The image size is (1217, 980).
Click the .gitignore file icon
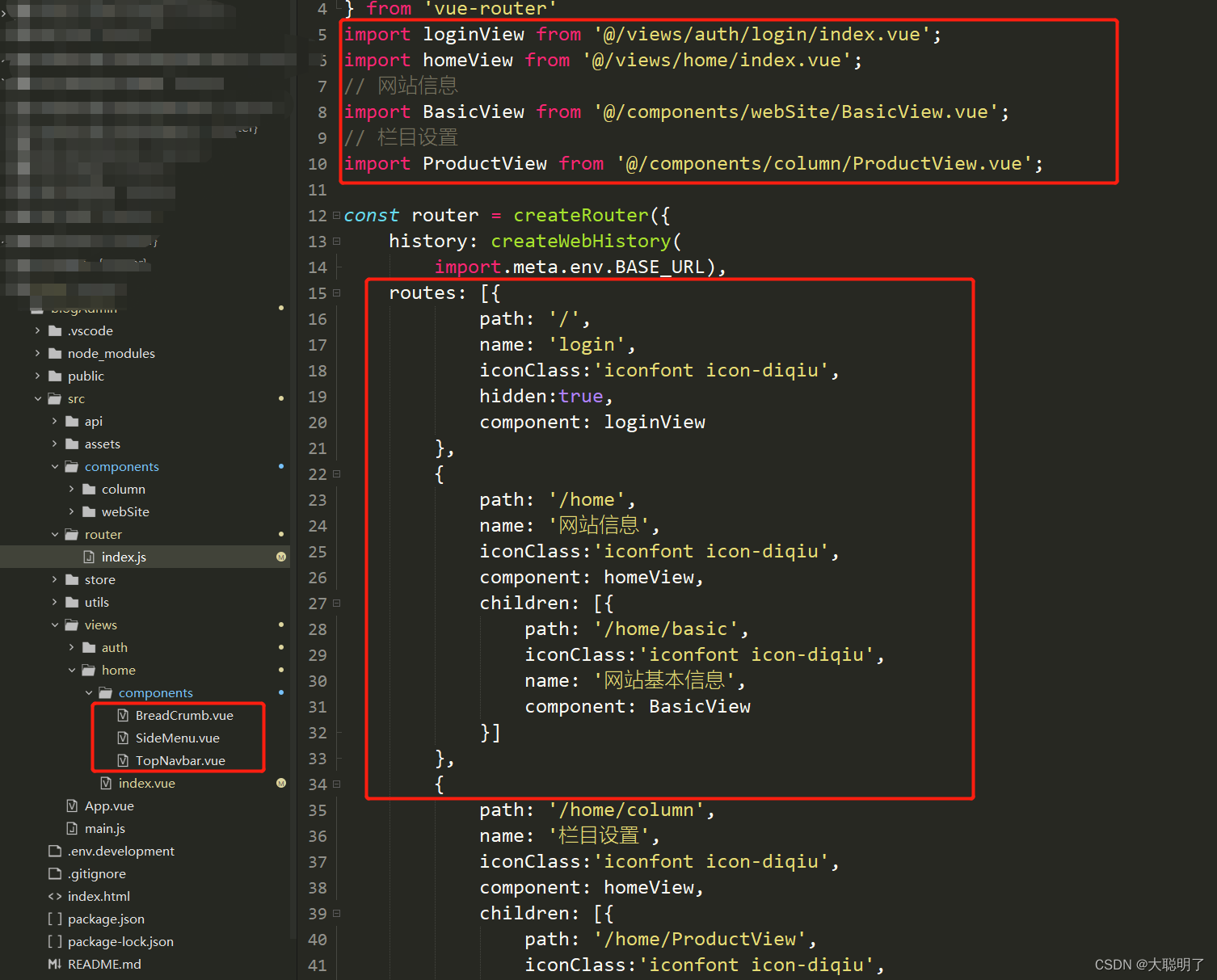(55, 873)
